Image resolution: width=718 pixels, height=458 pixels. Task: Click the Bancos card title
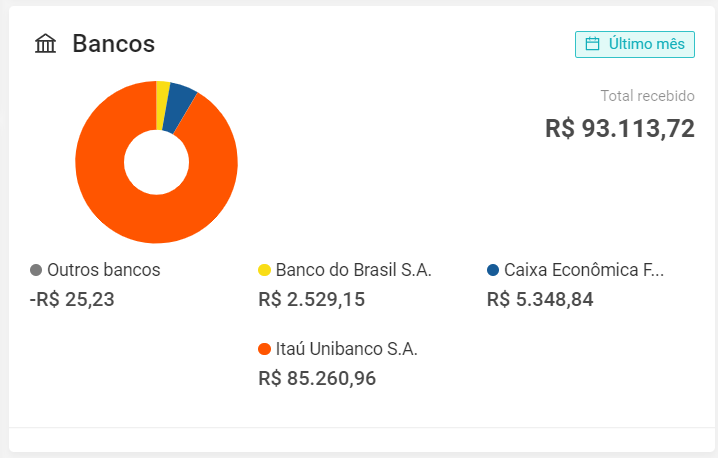click(x=114, y=44)
